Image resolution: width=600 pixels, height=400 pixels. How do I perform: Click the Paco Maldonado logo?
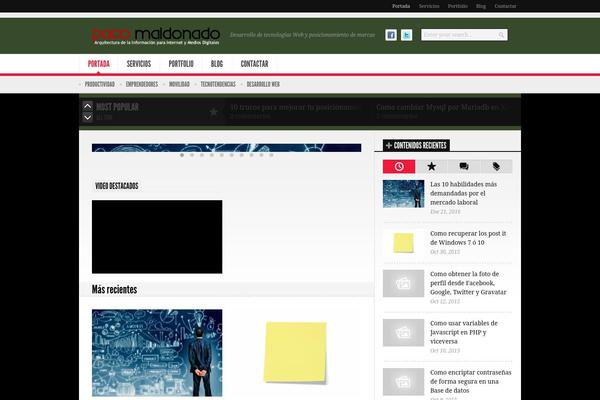click(155, 36)
